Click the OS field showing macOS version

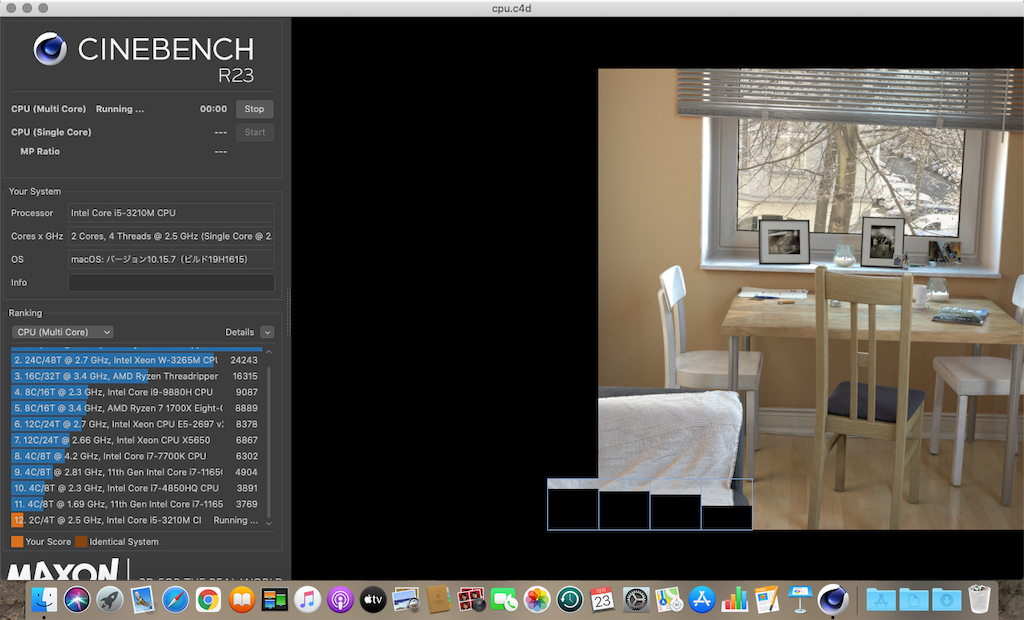171,259
